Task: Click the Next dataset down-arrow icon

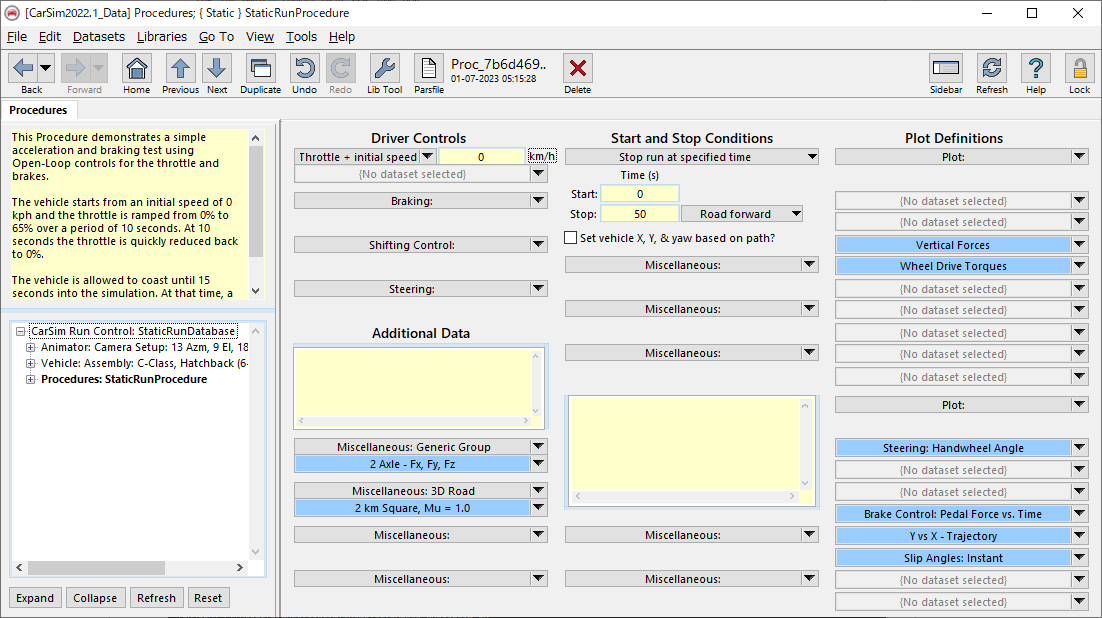Action: (x=217, y=69)
